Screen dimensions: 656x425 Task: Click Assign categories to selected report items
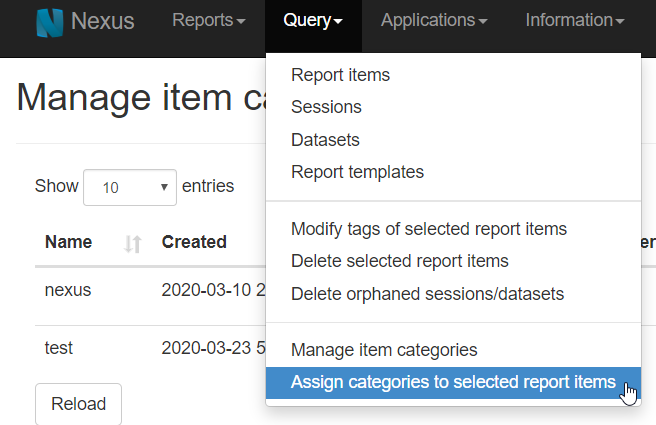[x=453, y=382]
